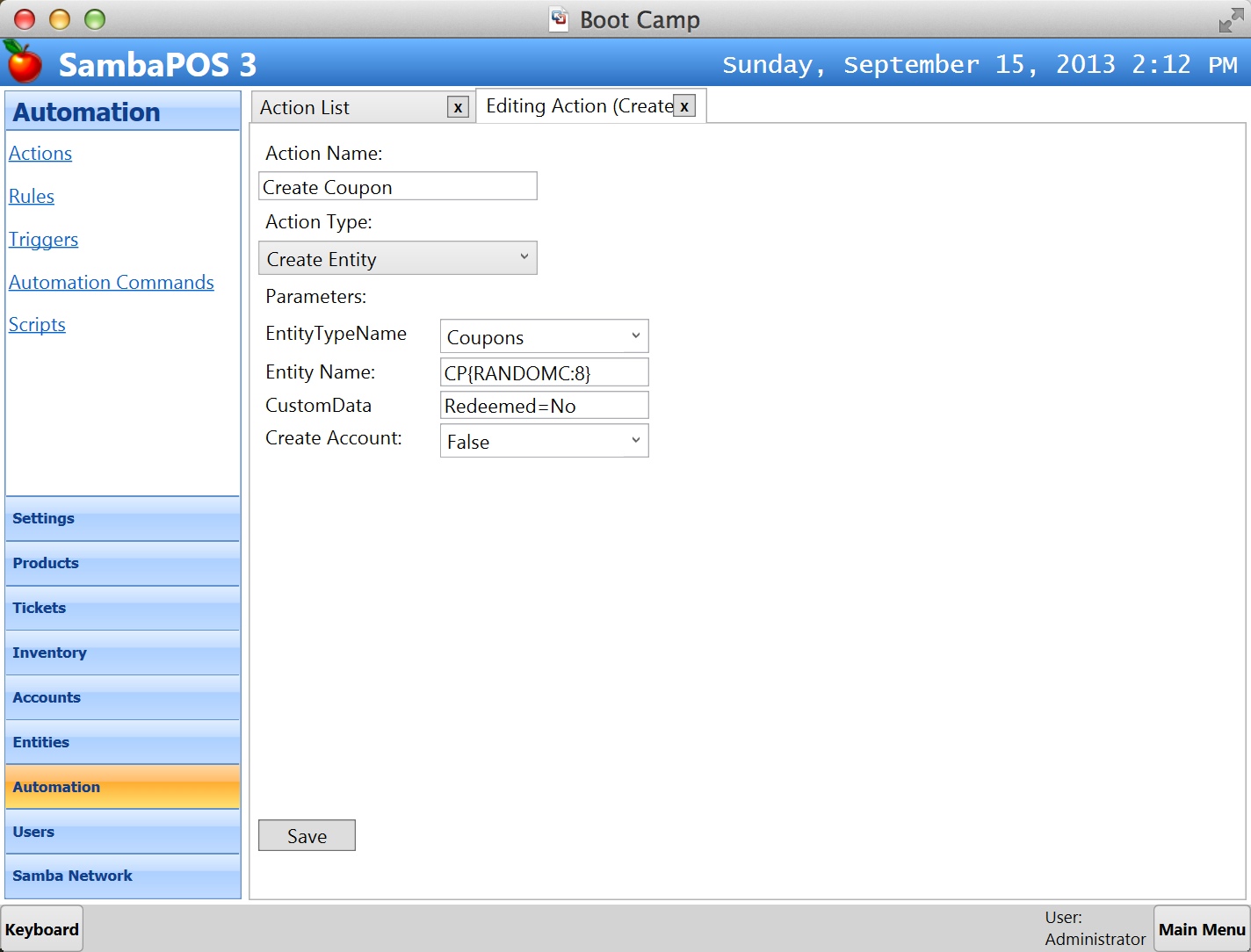Image resolution: width=1251 pixels, height=952 pixels.
Task: Open the Main Menu
Action: pos(1201,929)
